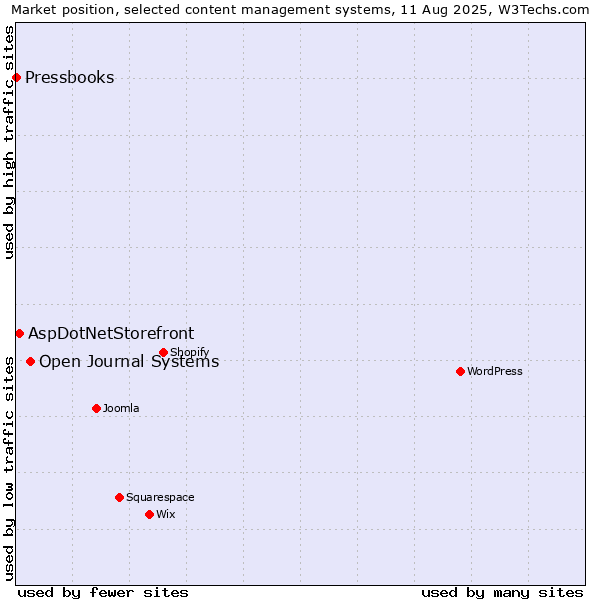Click the Shopify label text
The width and height of the screenshot is (600, 600).
(x=189, y=352)
